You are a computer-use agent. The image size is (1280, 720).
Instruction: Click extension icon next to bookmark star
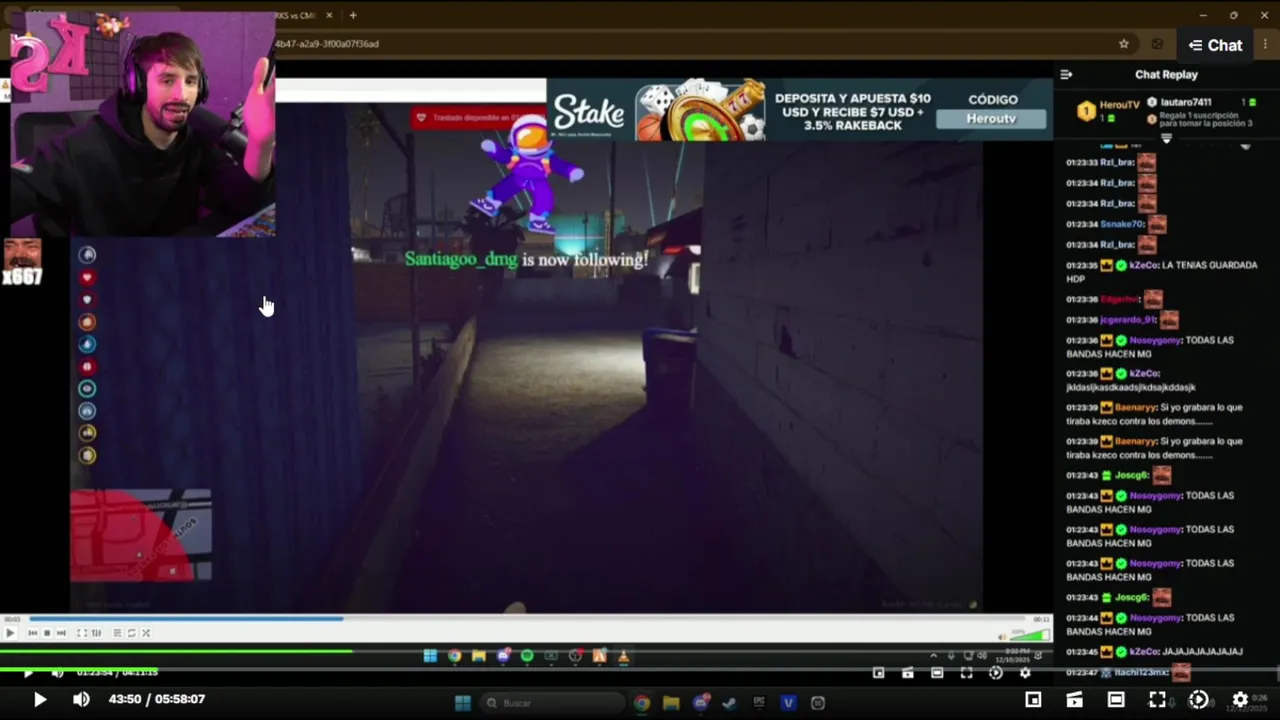(1157, 44)
